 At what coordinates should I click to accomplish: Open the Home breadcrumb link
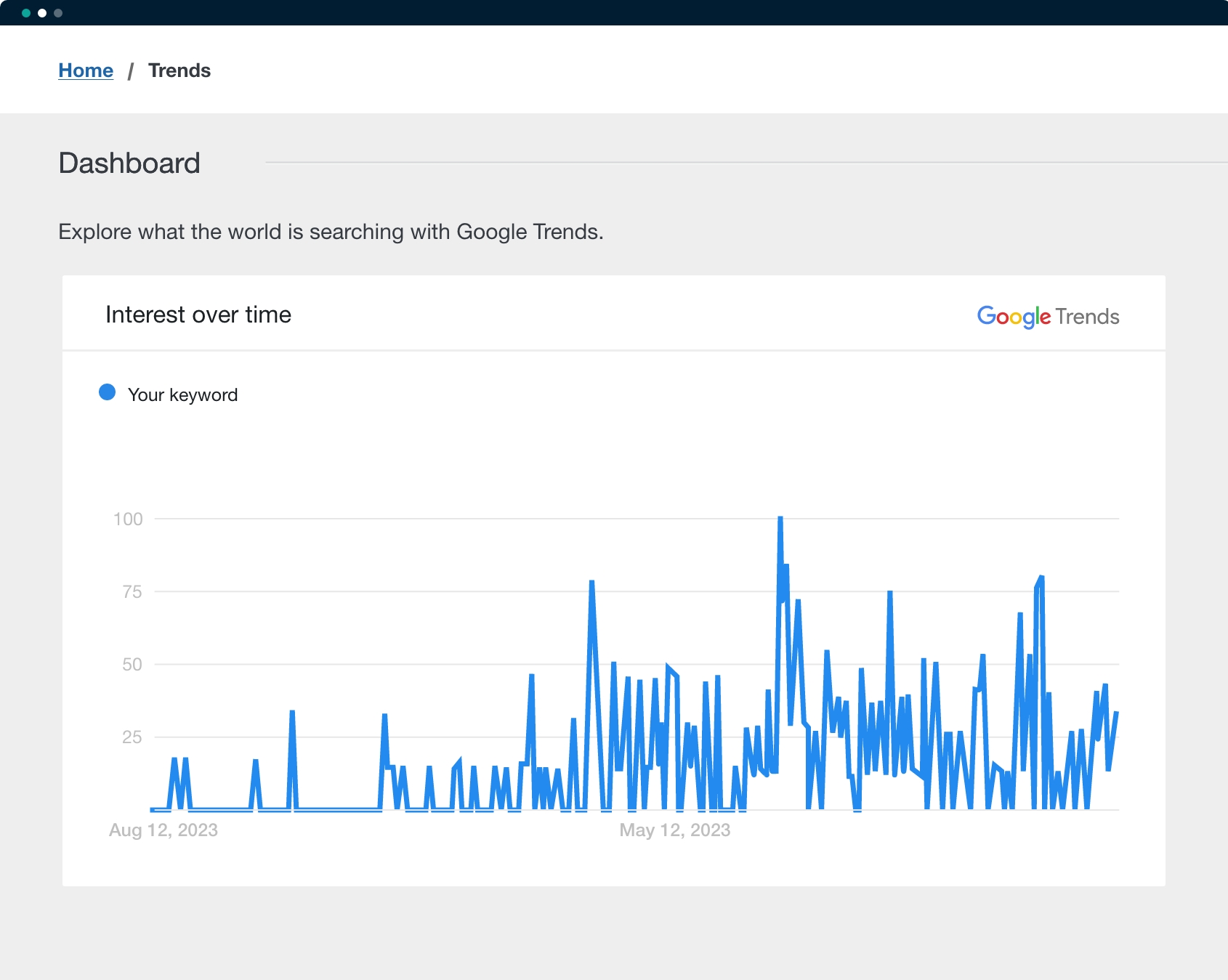pyautogui.click(x=86, y=70)
